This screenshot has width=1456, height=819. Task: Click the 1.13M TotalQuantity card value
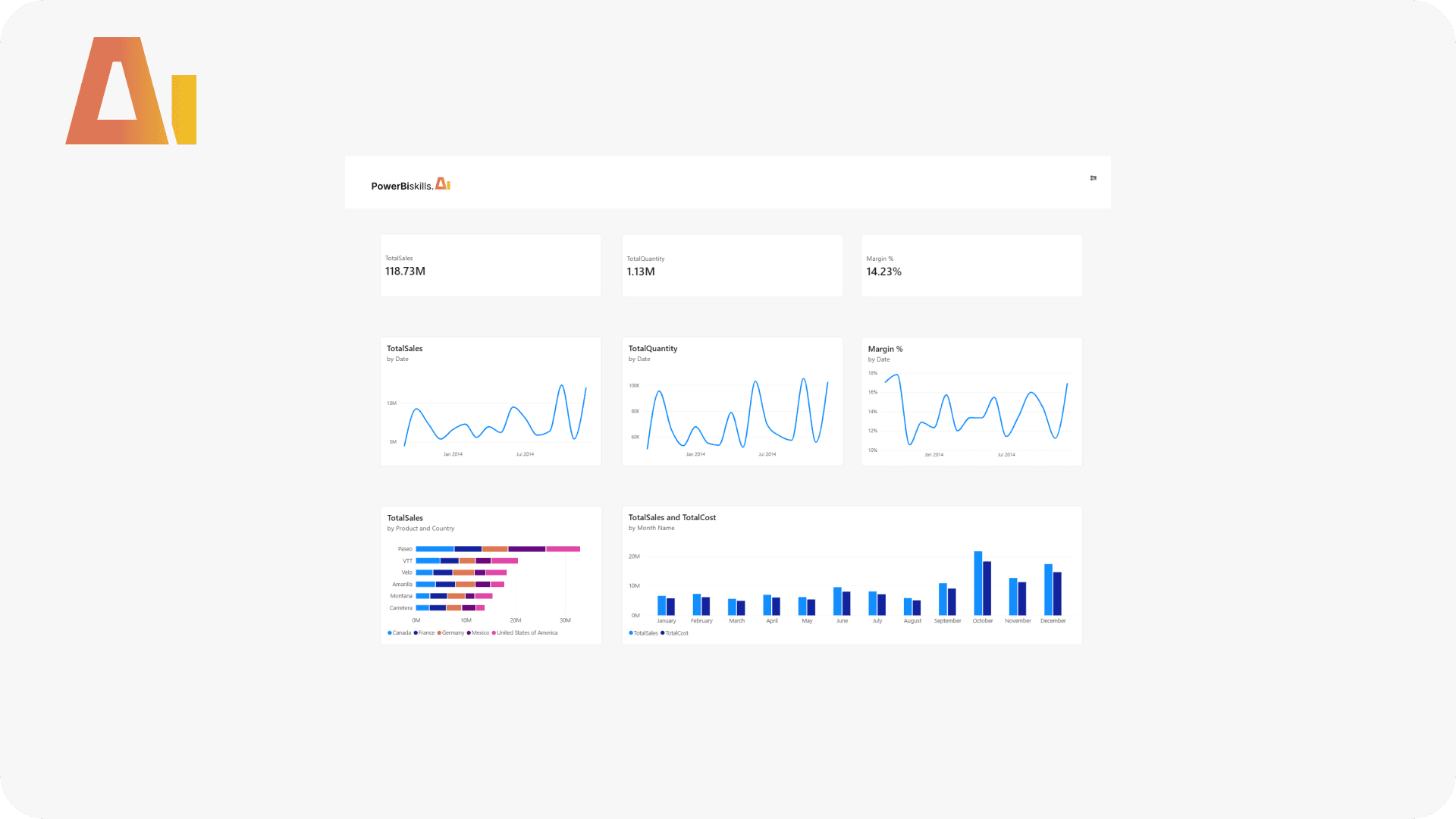coord(641,271)
